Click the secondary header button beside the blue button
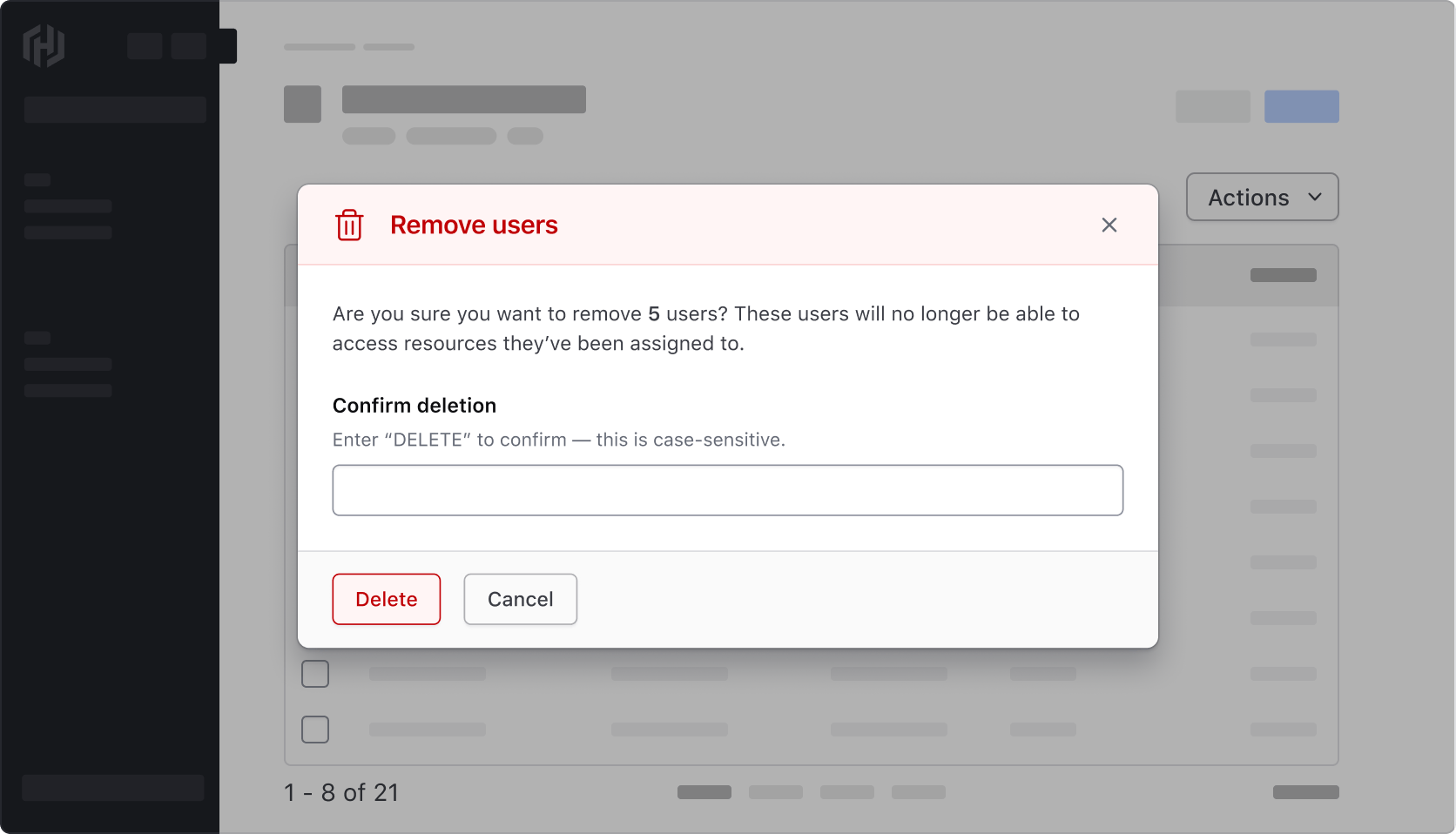The height and width of the screenshot is (834, 1456). click(1213, 106)
